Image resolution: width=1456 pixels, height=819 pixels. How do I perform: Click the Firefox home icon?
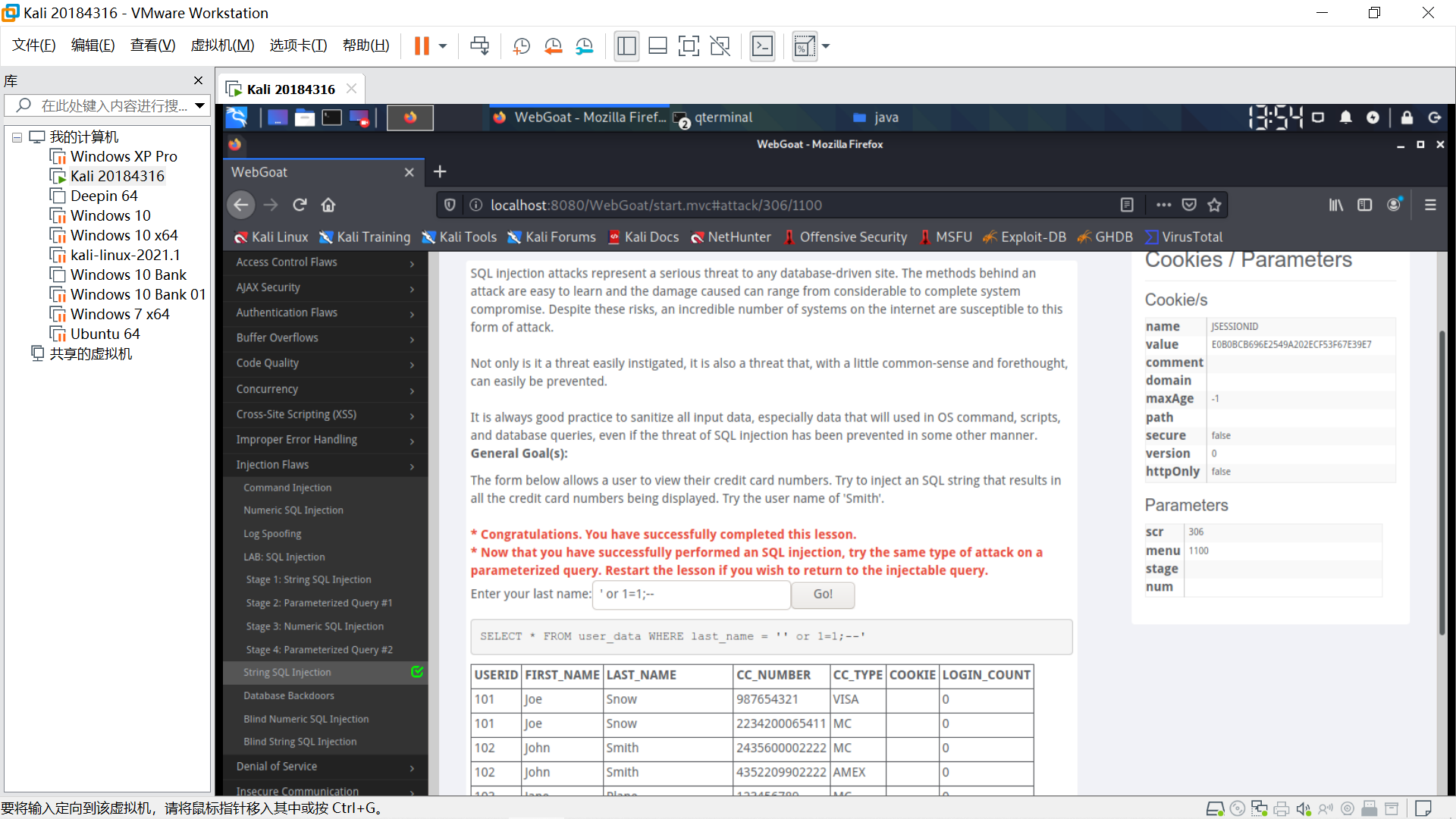328,205
